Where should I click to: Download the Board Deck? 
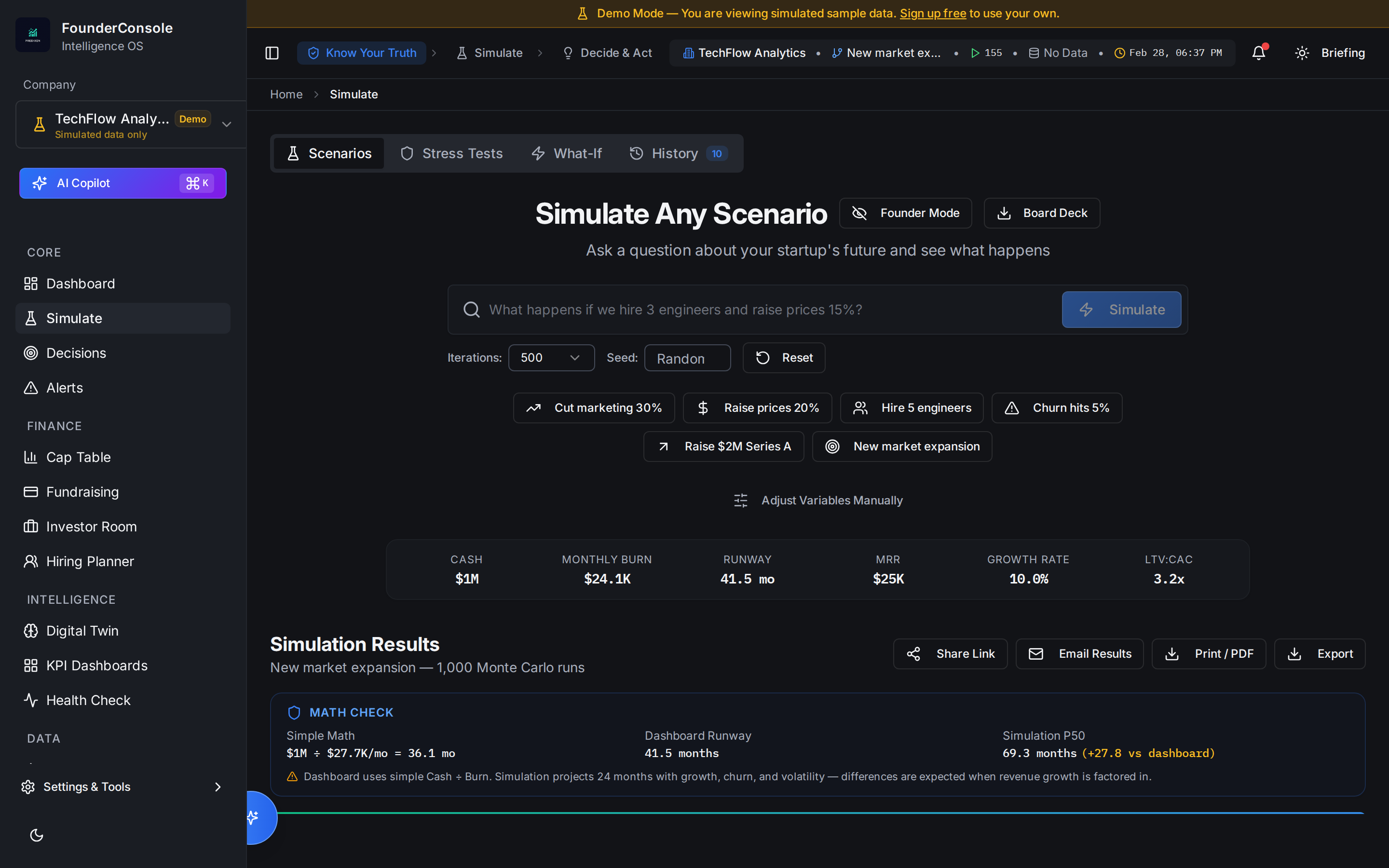pyautogui.click(x=1042, y=213)
